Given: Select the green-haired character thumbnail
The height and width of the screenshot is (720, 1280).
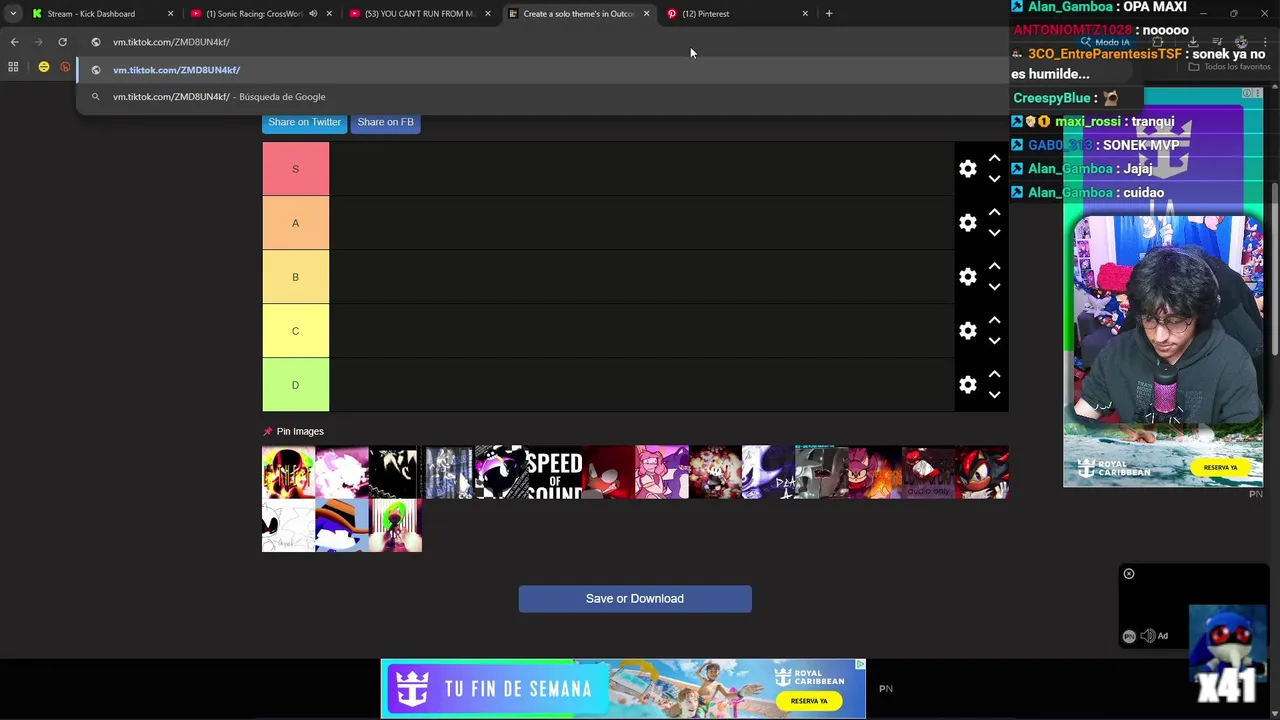Looking at the screenshot, I should coord(395,526).
